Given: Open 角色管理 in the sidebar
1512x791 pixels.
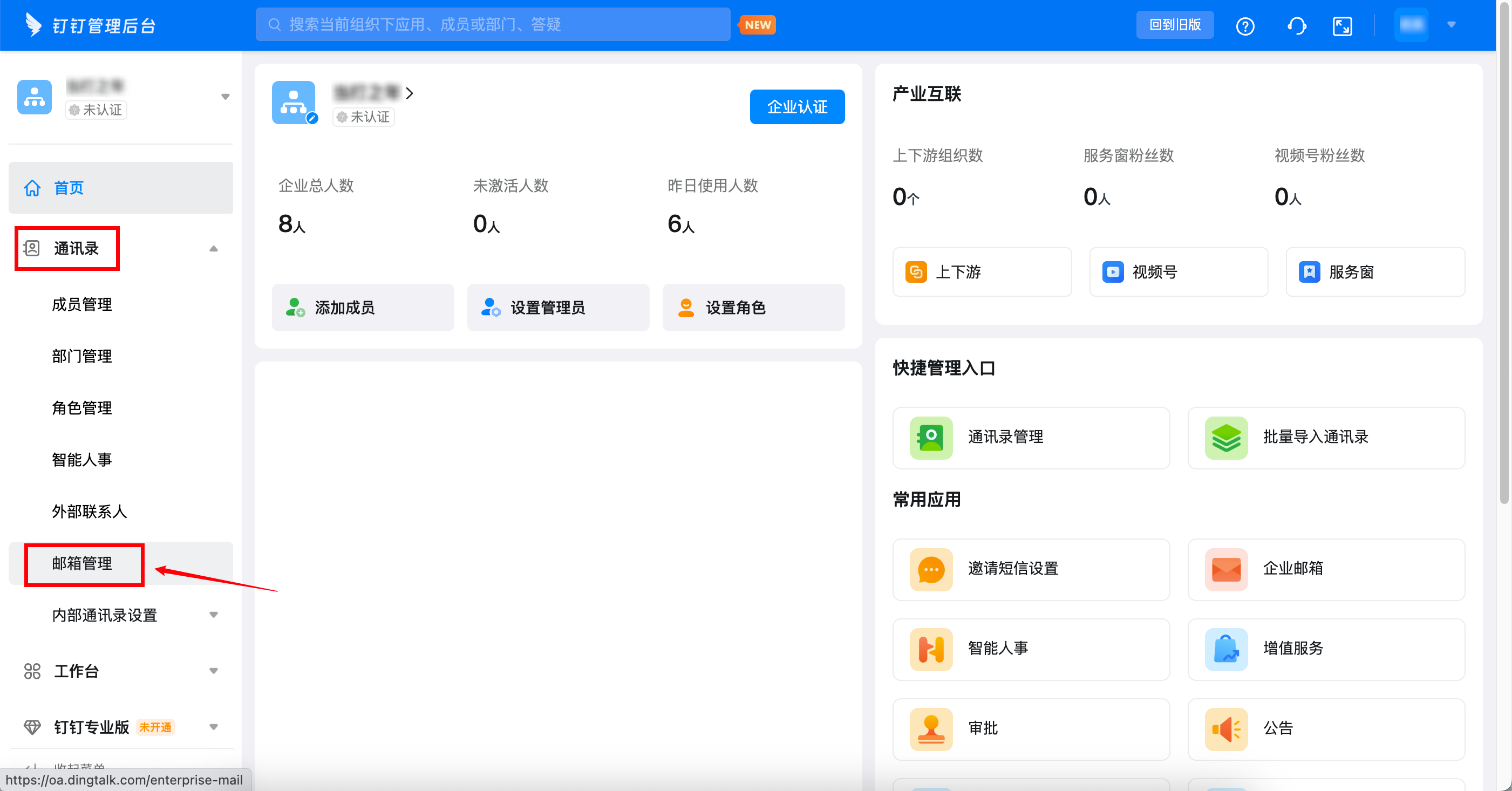Looking at the screenshot, I should (x=81, y=408).
